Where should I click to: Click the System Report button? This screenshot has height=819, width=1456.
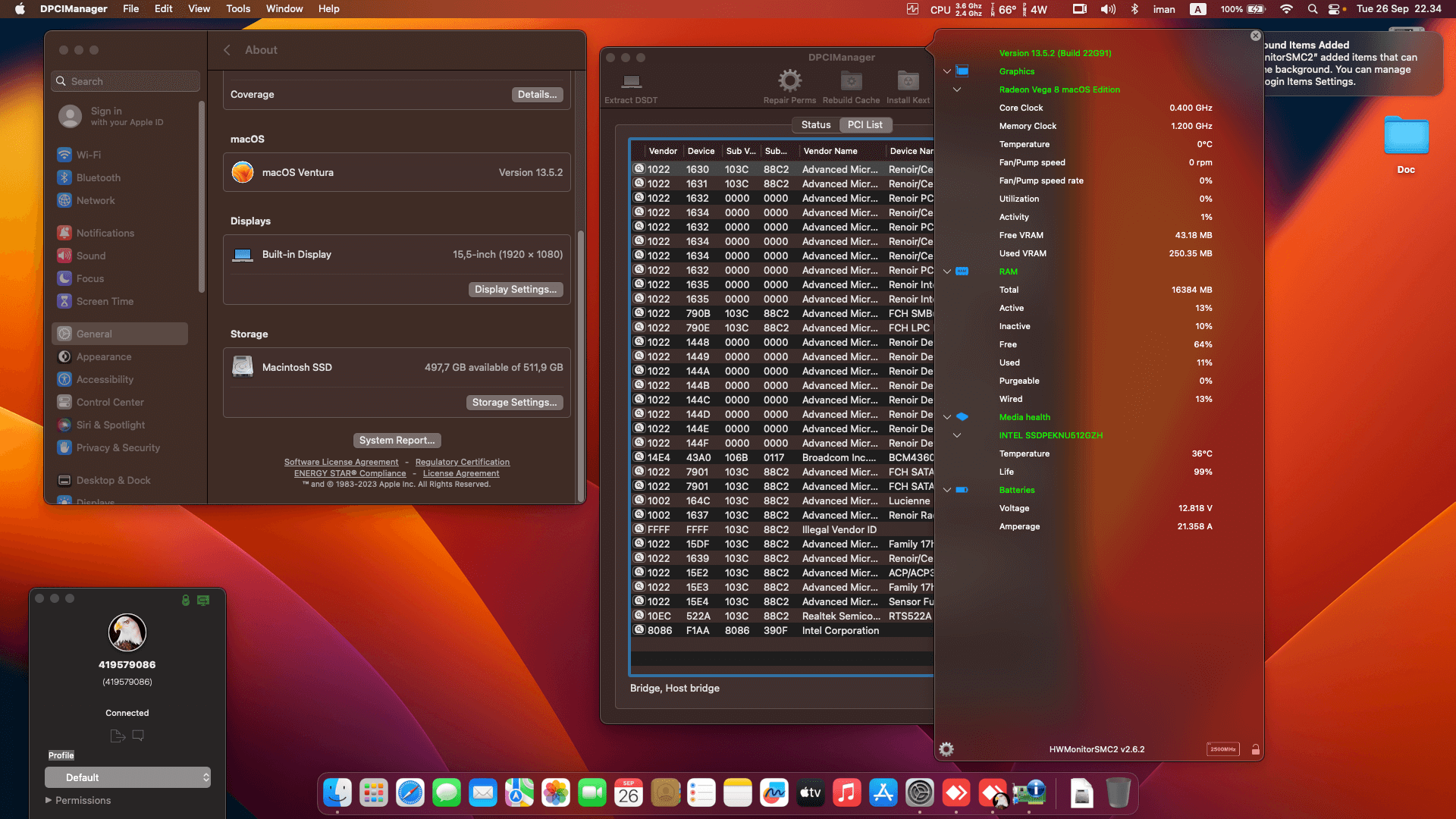pyautogui.click(x=397, y=440)
